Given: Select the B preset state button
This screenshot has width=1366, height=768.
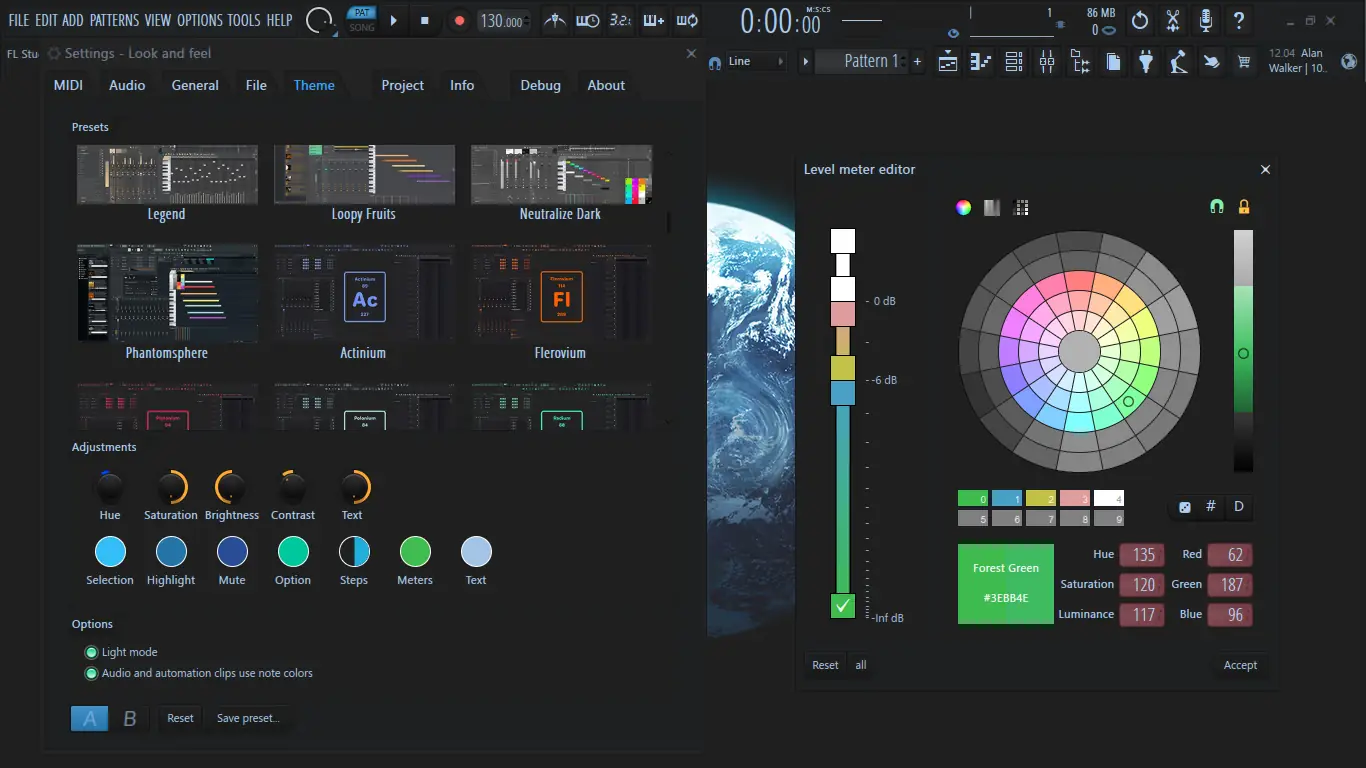Looking at the screenshot, I should (x=129, y=718).
